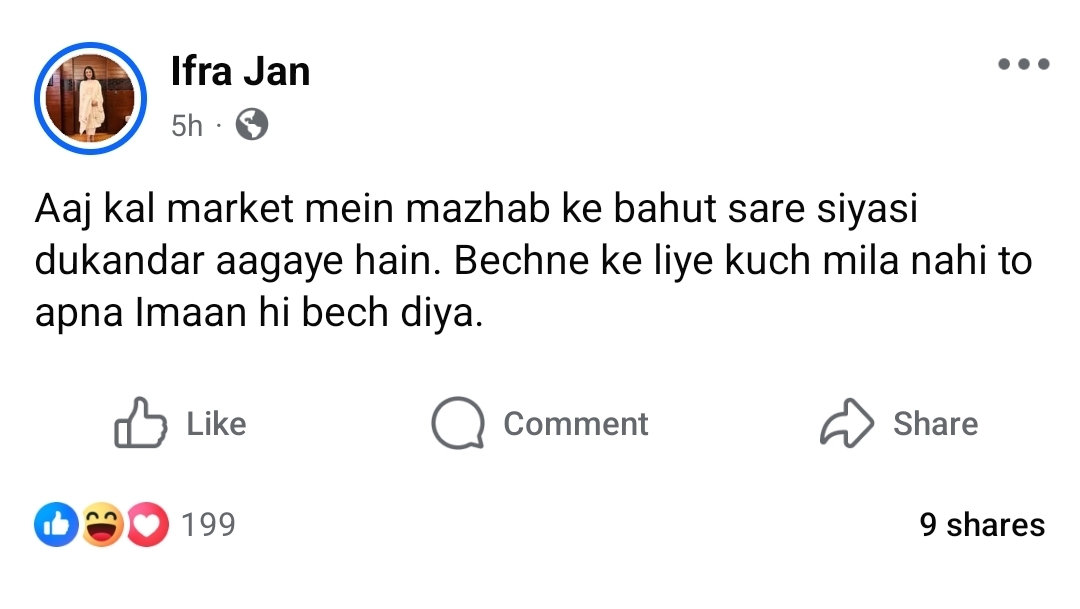View the 199 reactions count
Image resolution: width=1080 pixels, height=609 pixels.
point(208,525)
